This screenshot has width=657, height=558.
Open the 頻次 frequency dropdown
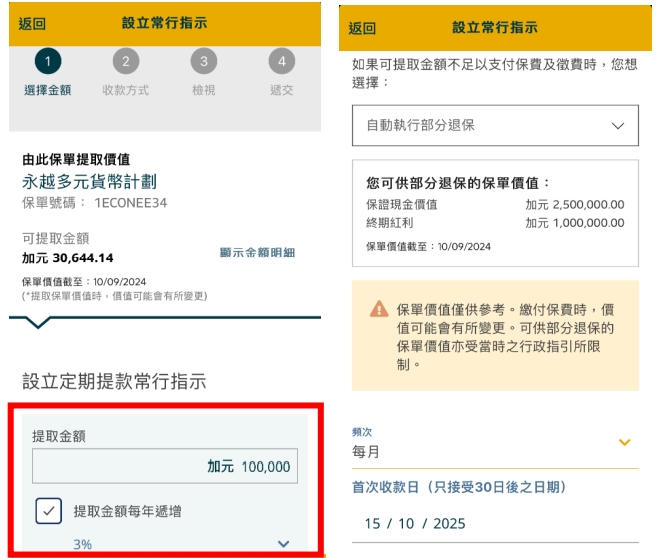coord(495,443)
